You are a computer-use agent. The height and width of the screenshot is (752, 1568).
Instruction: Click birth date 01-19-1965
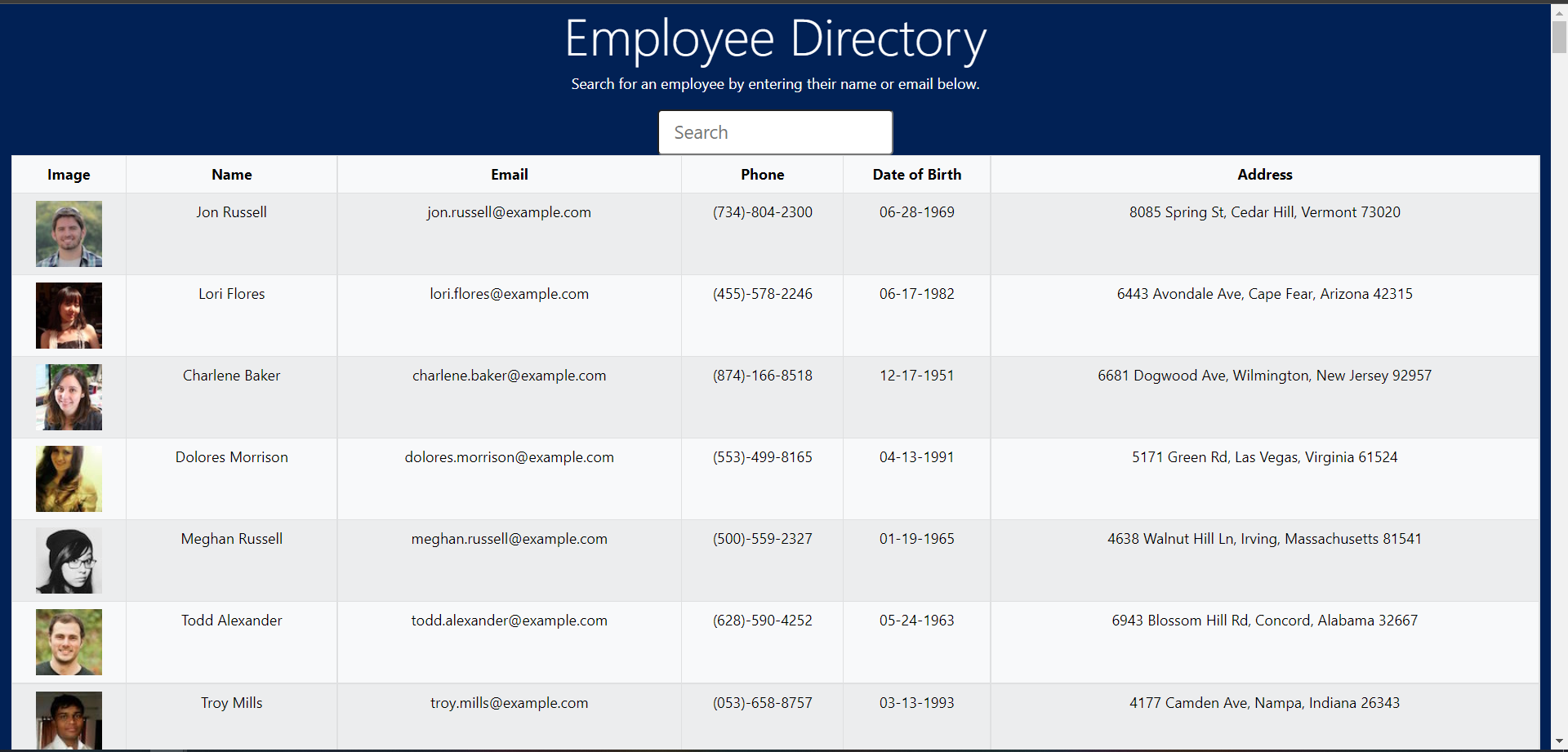(917, 539)
